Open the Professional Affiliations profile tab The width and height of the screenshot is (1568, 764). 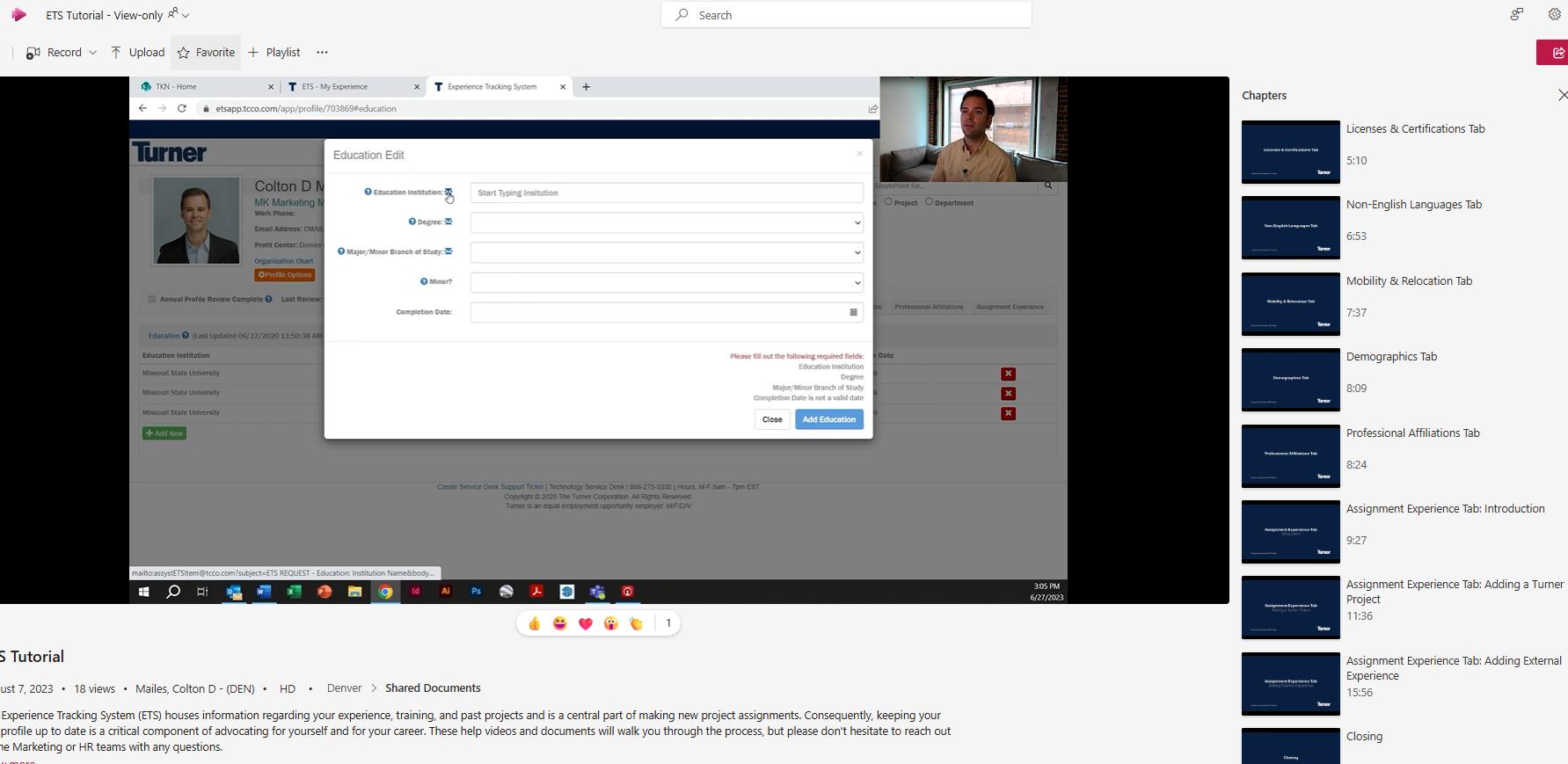pos(929,307)
